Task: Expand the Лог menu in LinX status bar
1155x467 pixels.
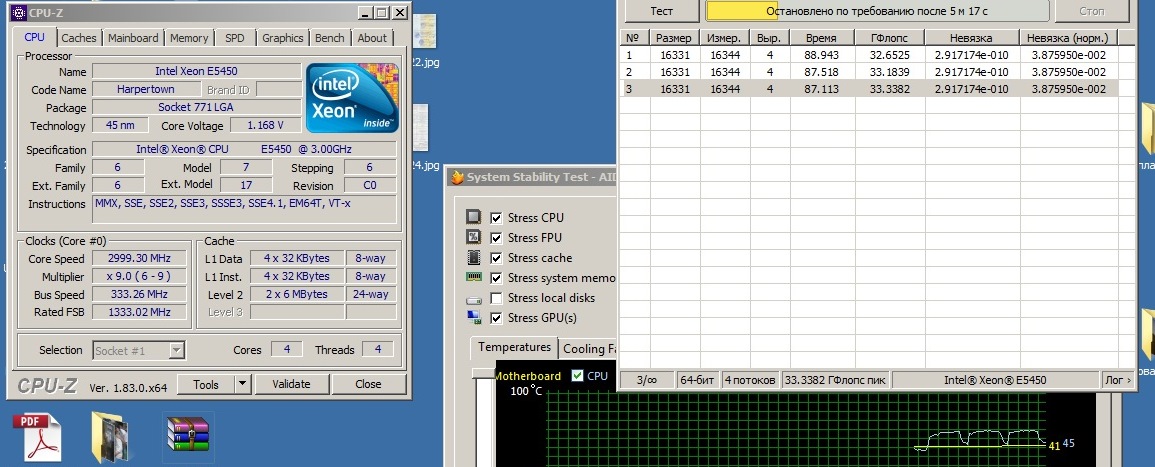Action: tap(1117, 380)
